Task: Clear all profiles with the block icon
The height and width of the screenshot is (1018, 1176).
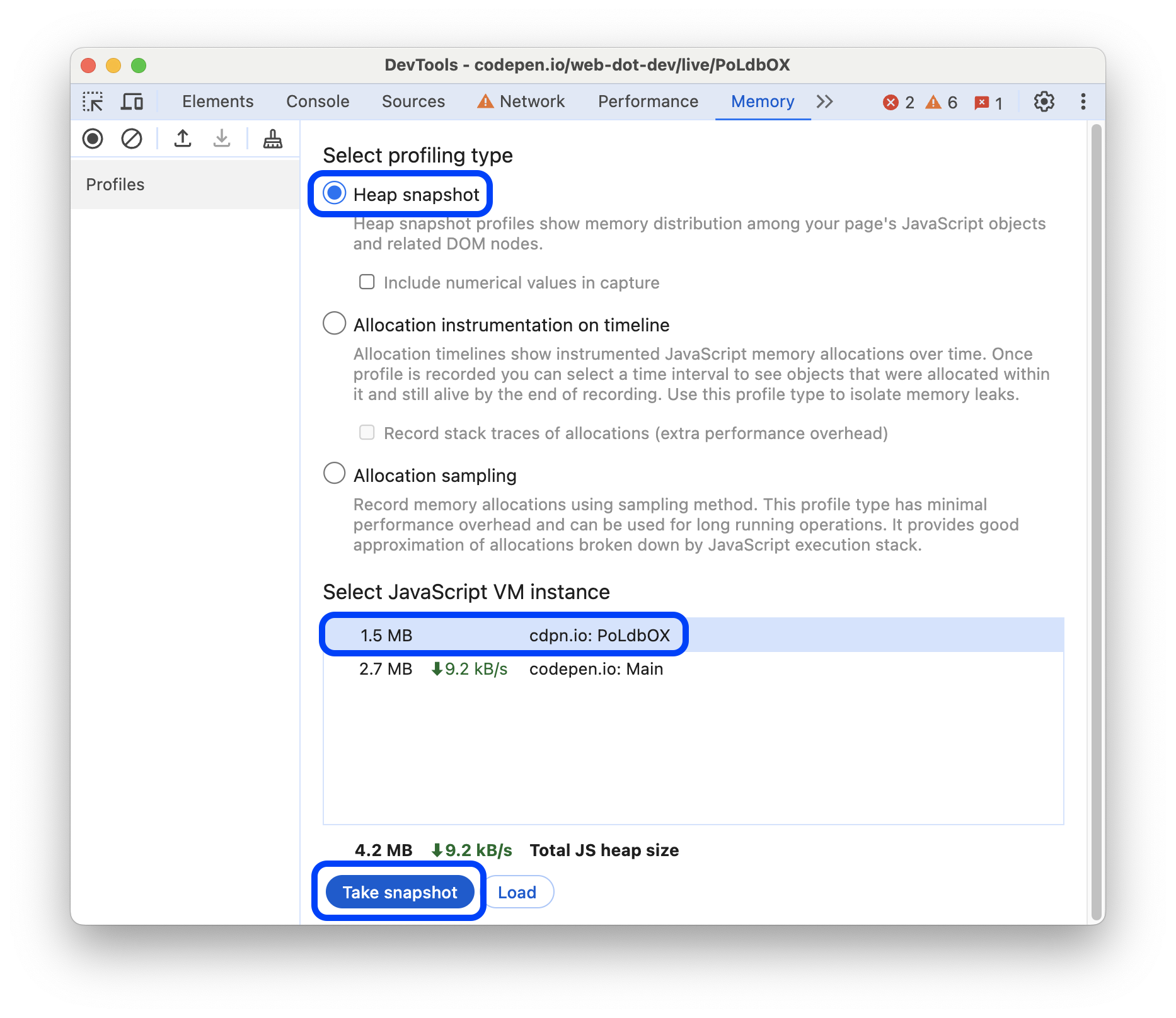Action: point(132,139)
